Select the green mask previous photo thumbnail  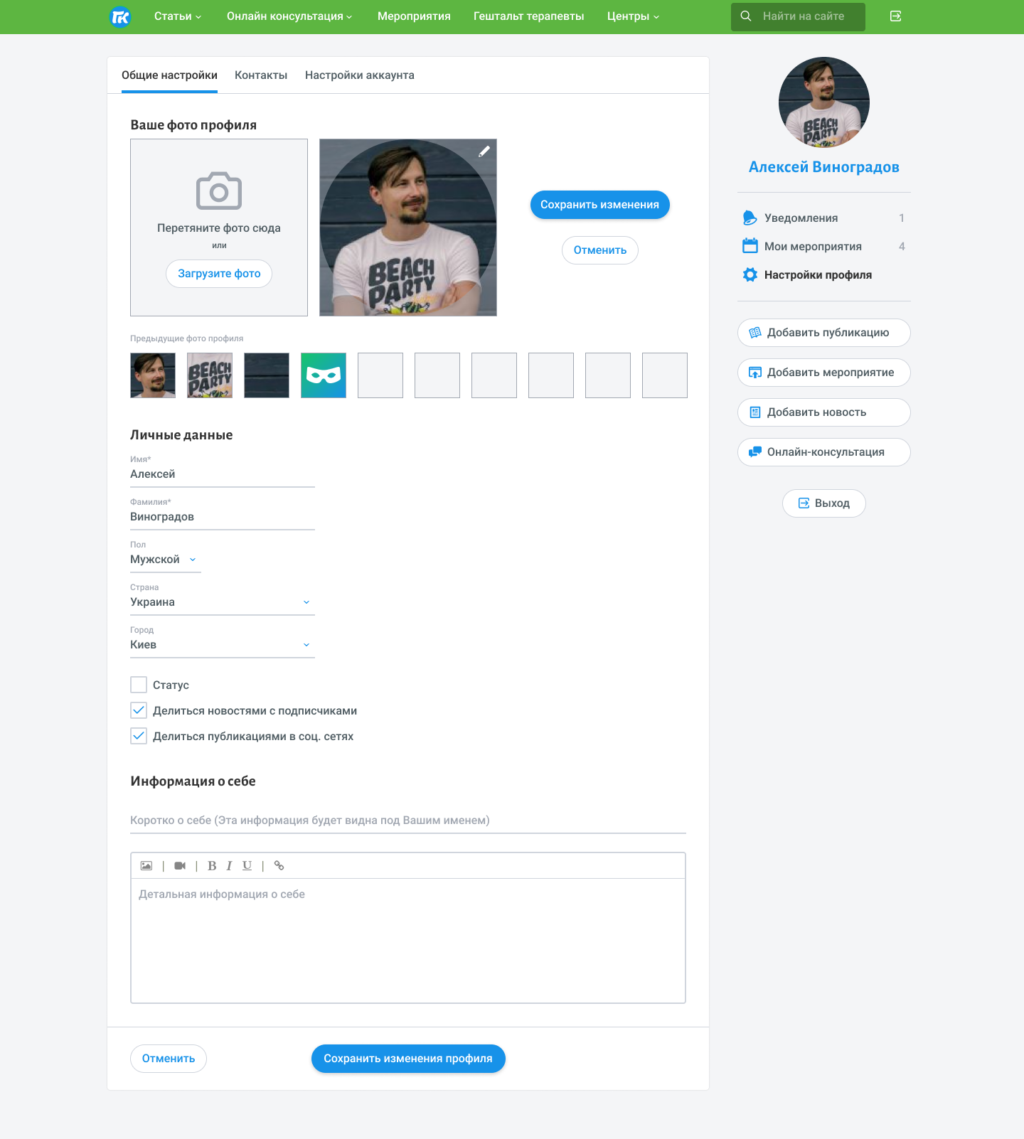tap(323, 376)
